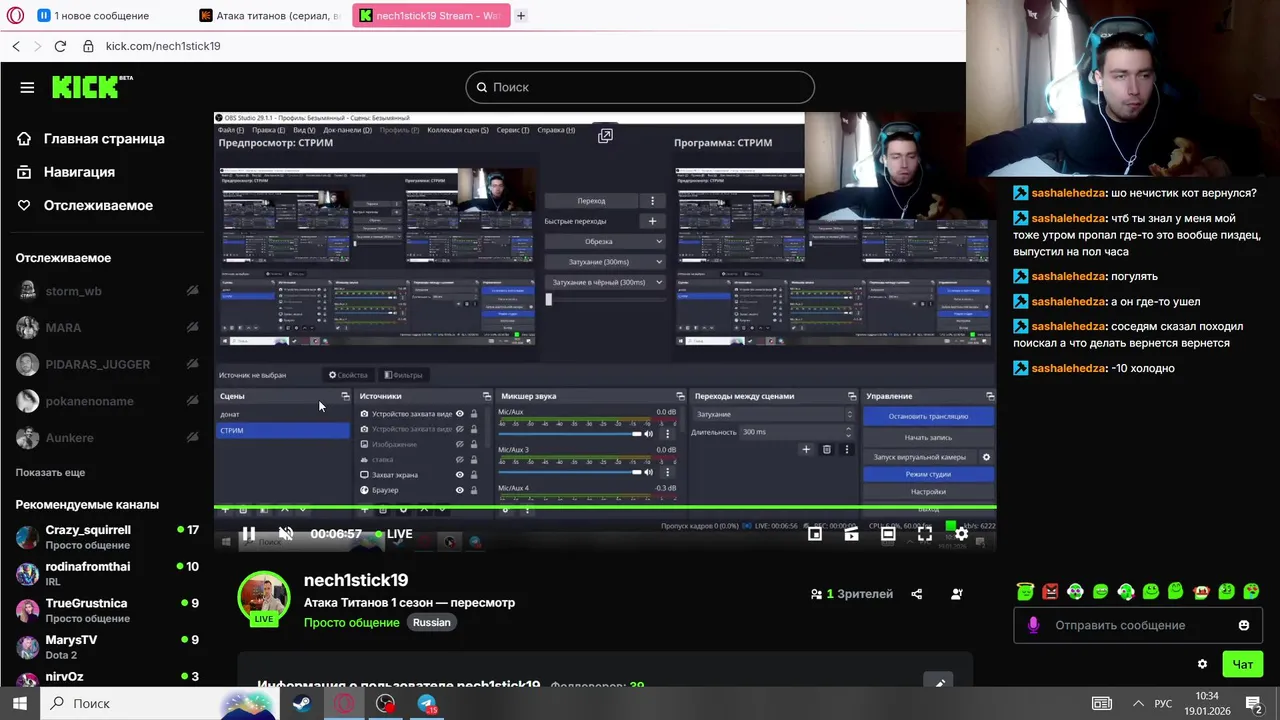Viewport: 1280px width, 720px height.
Task: Open recommended channel TrueGrustnica
Action: tap(107, 611)
